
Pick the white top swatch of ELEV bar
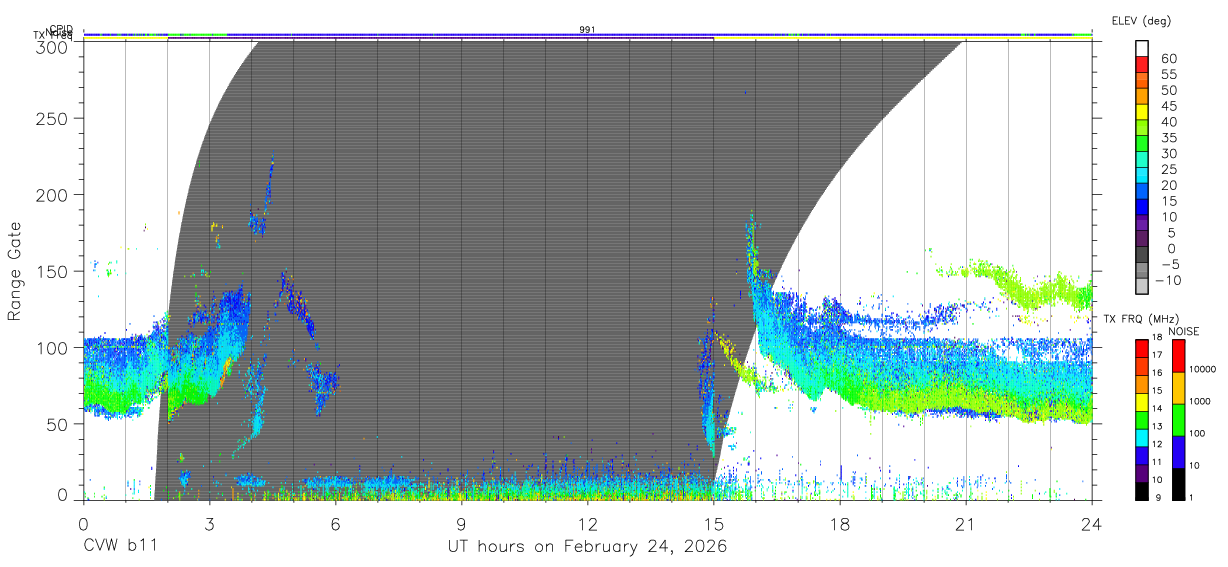(x=1142, y=48)
